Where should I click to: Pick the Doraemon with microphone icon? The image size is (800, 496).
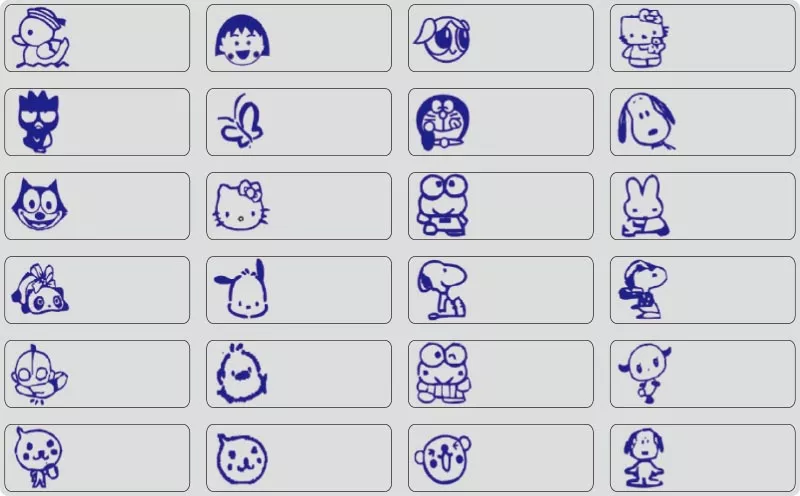click(x=442, y=122)
